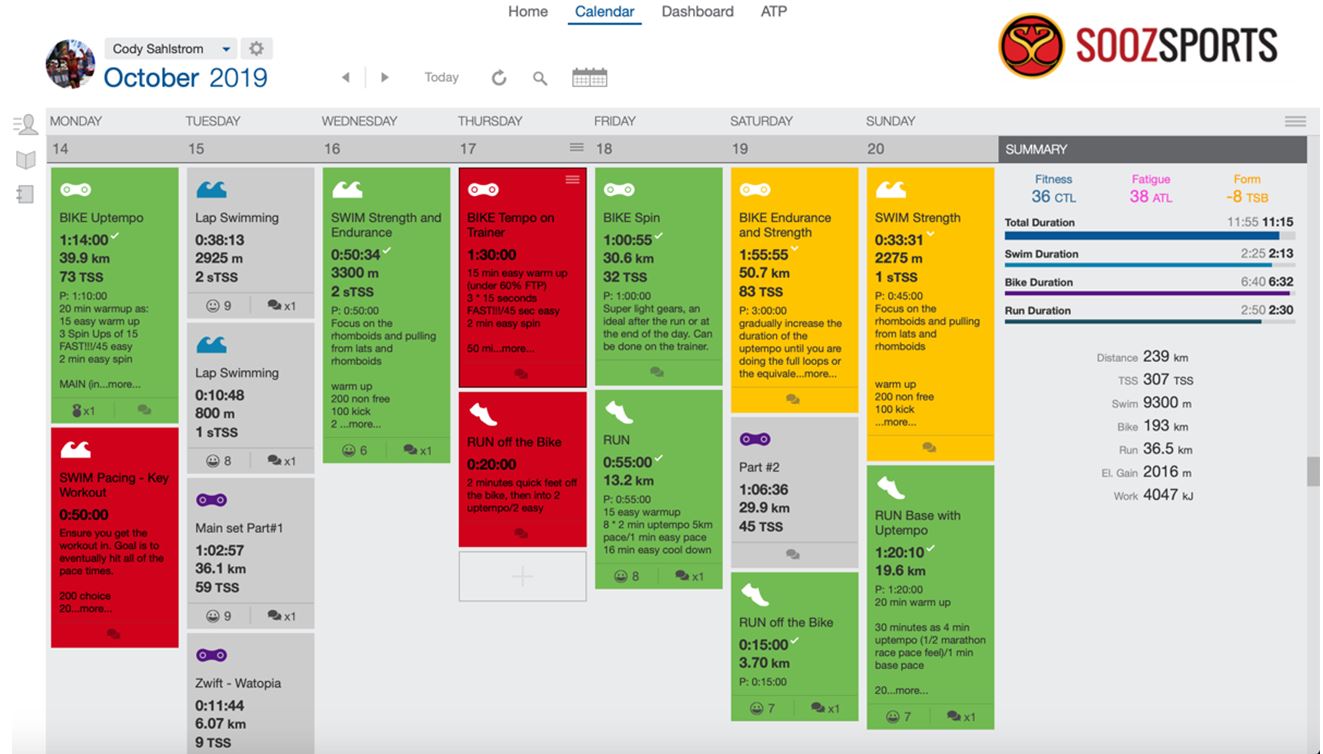Expand the Cody Sahlstrom athlete dropdown
Image resolution: width=1323 pixels, height=754 pixels.
pyautogui.click(x=227, y=49)
